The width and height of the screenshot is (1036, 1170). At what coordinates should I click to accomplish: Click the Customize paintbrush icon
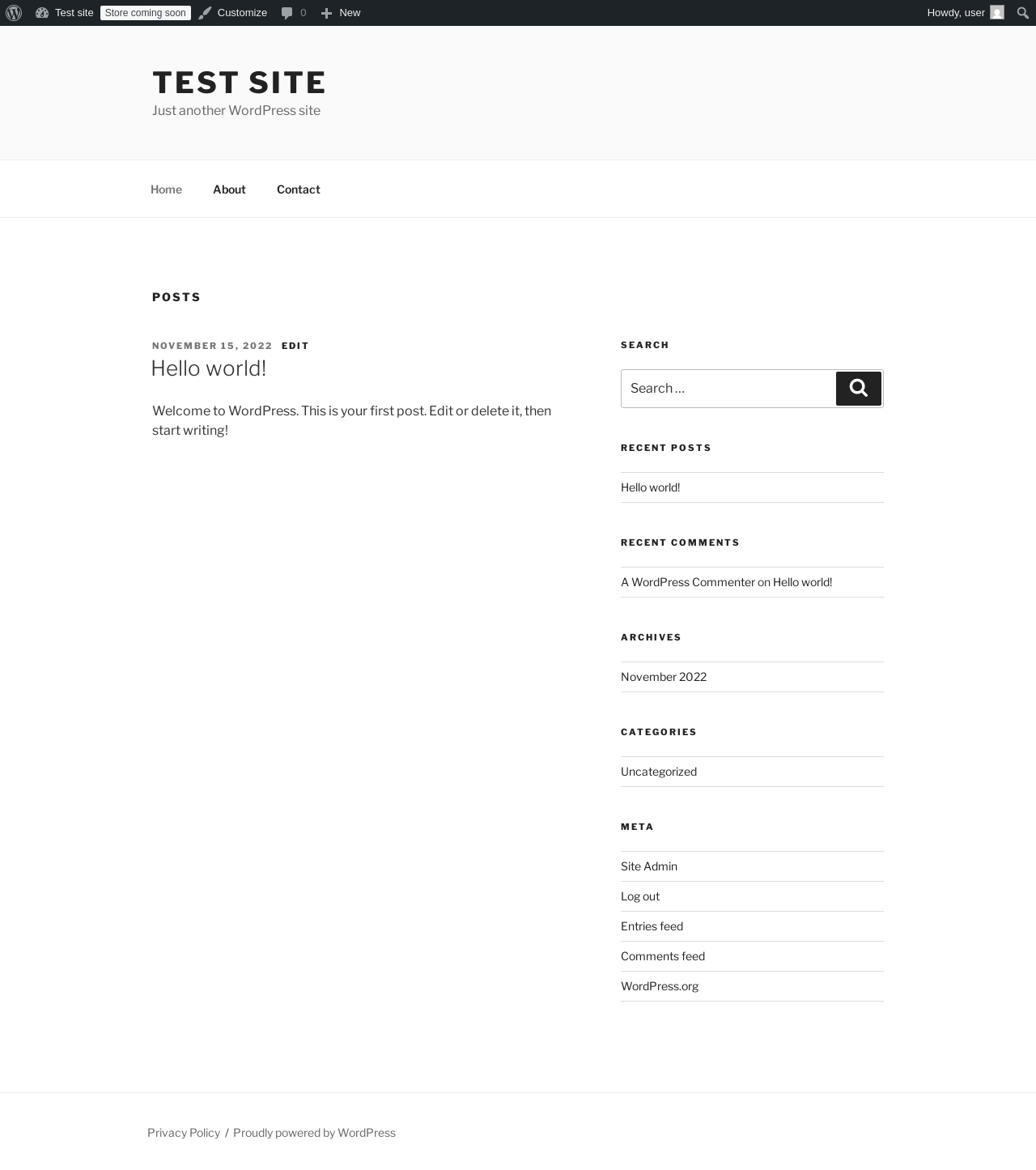tap(205, 13)
